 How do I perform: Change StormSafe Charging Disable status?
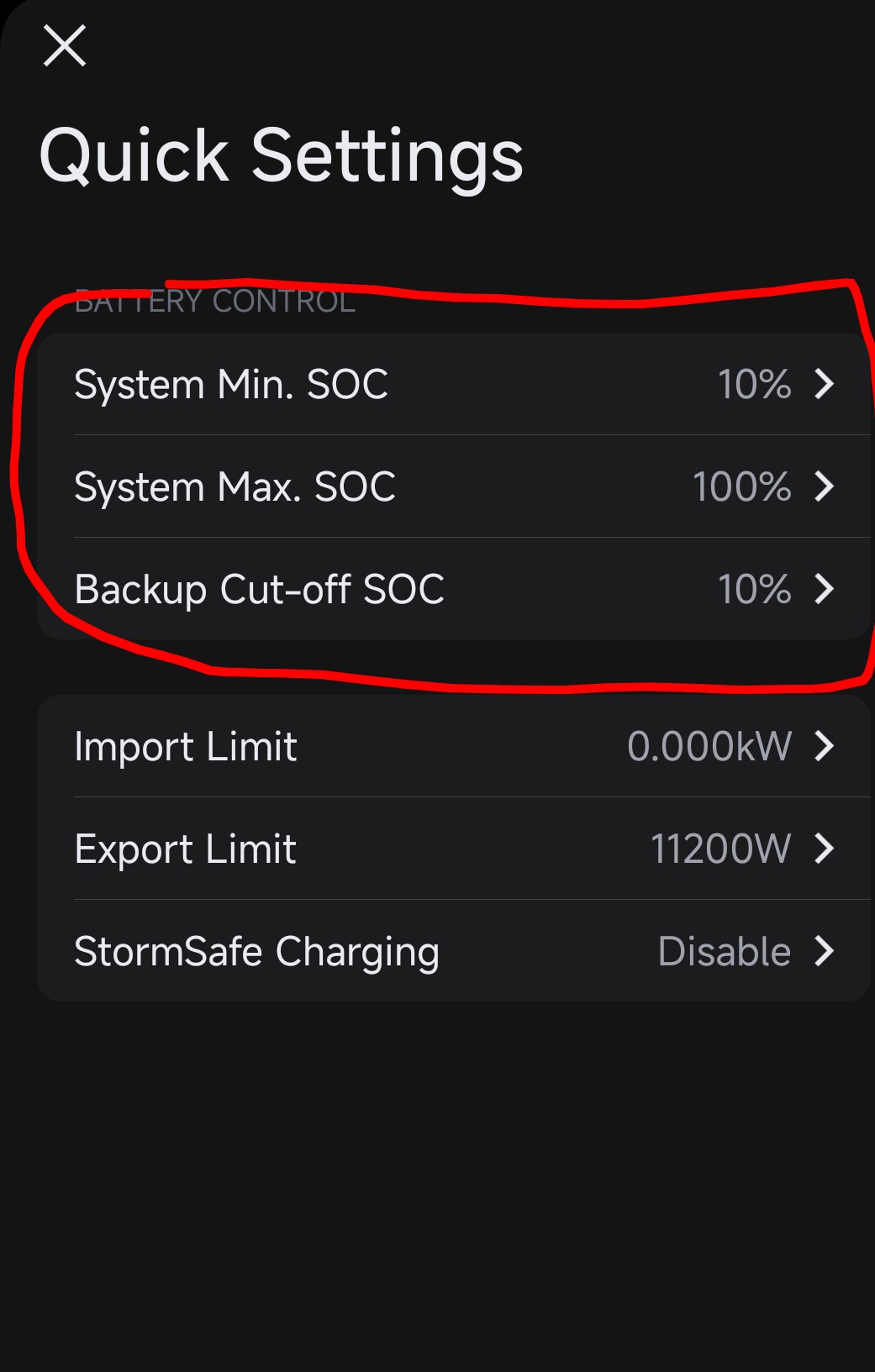pyautogui.click(x=724, y=952)
